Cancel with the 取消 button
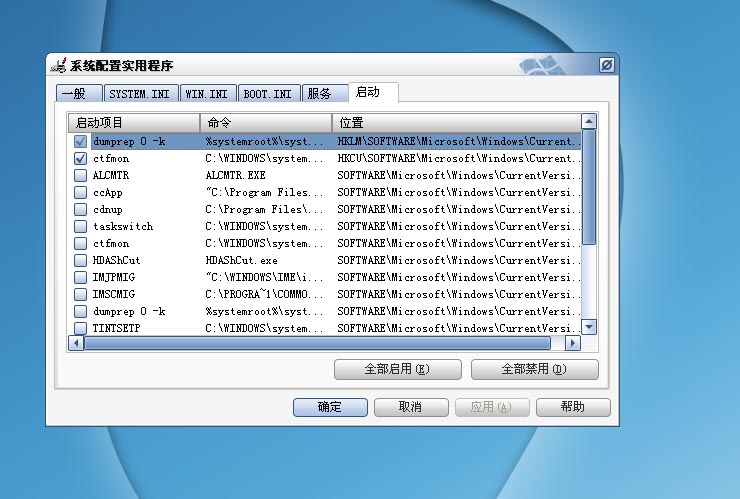The image size is (740, 499). (411, 407)
